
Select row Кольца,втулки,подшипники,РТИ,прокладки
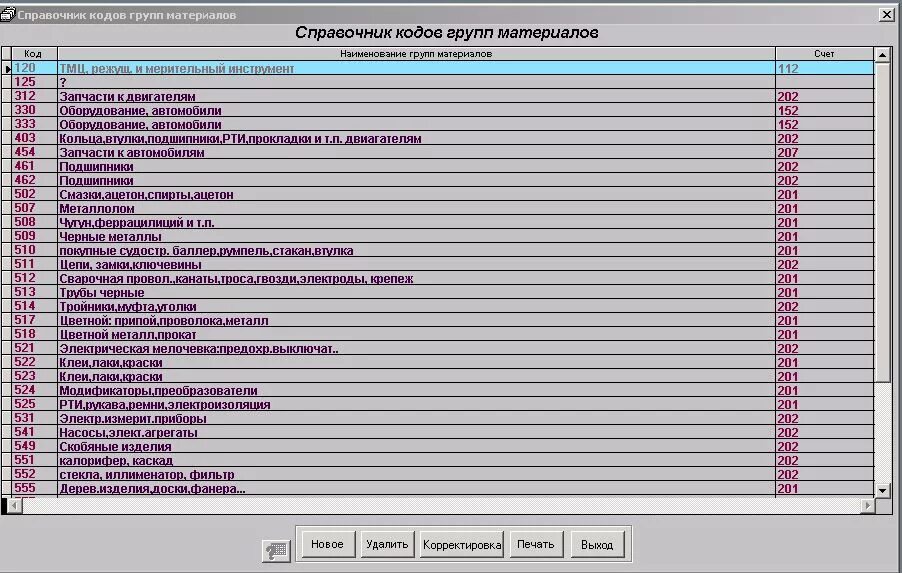(442, 138)
